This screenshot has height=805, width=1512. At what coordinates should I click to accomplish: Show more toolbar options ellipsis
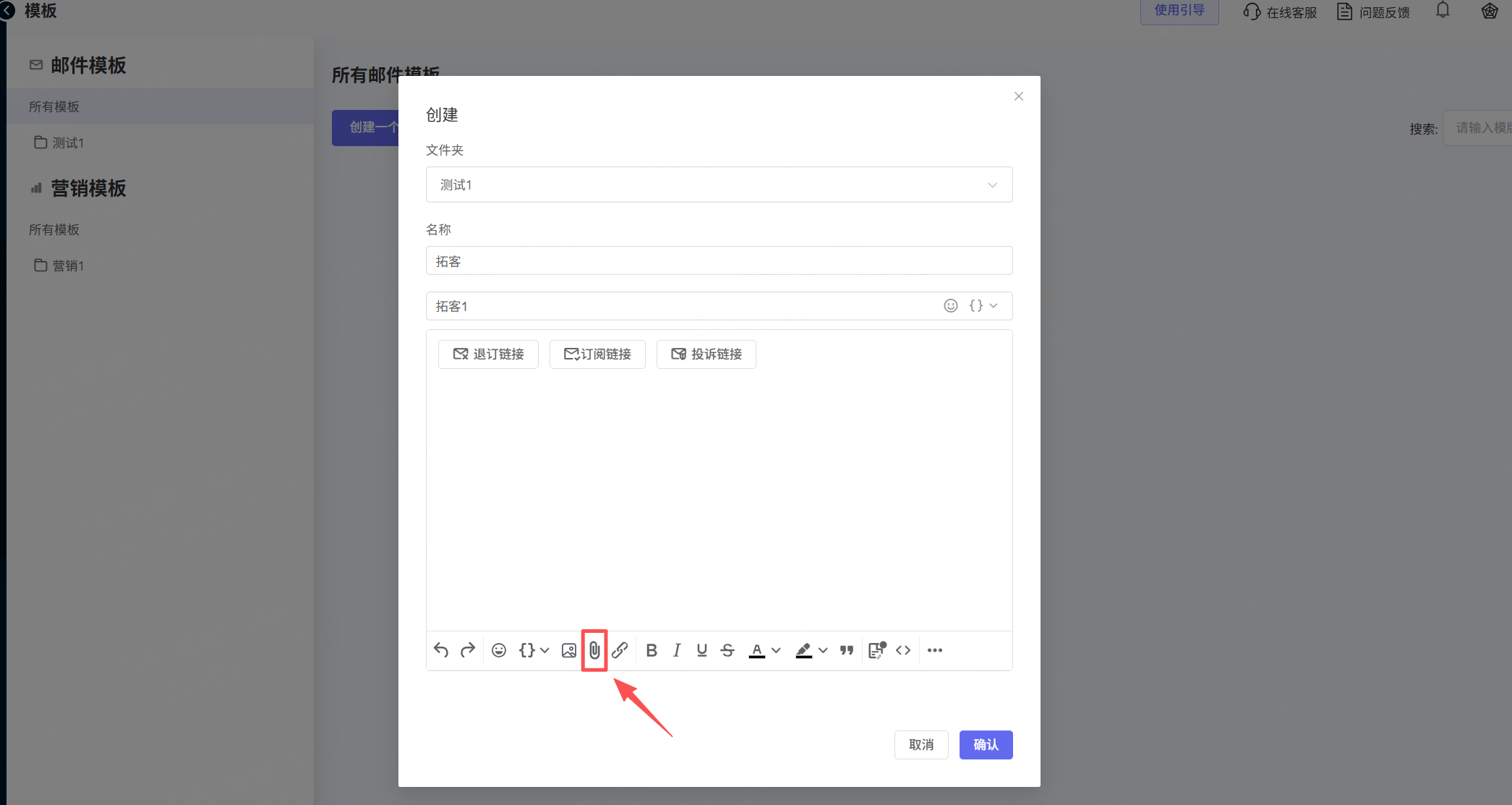coord(935,650)
